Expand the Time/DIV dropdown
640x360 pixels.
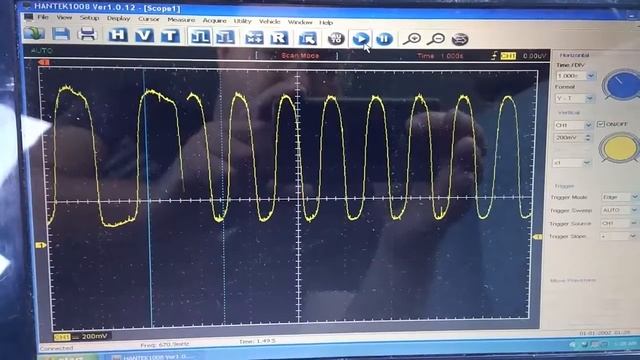pos(591,76)
